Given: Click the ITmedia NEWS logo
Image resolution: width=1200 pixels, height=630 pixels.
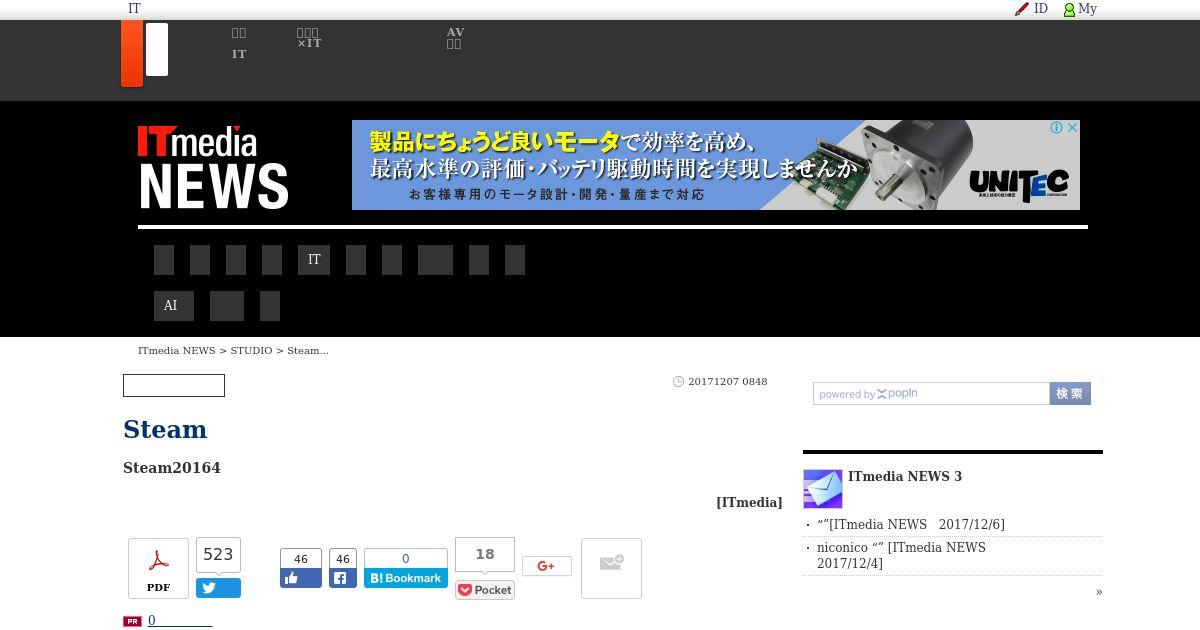Looking at the screenshot, I should [213, 167].
